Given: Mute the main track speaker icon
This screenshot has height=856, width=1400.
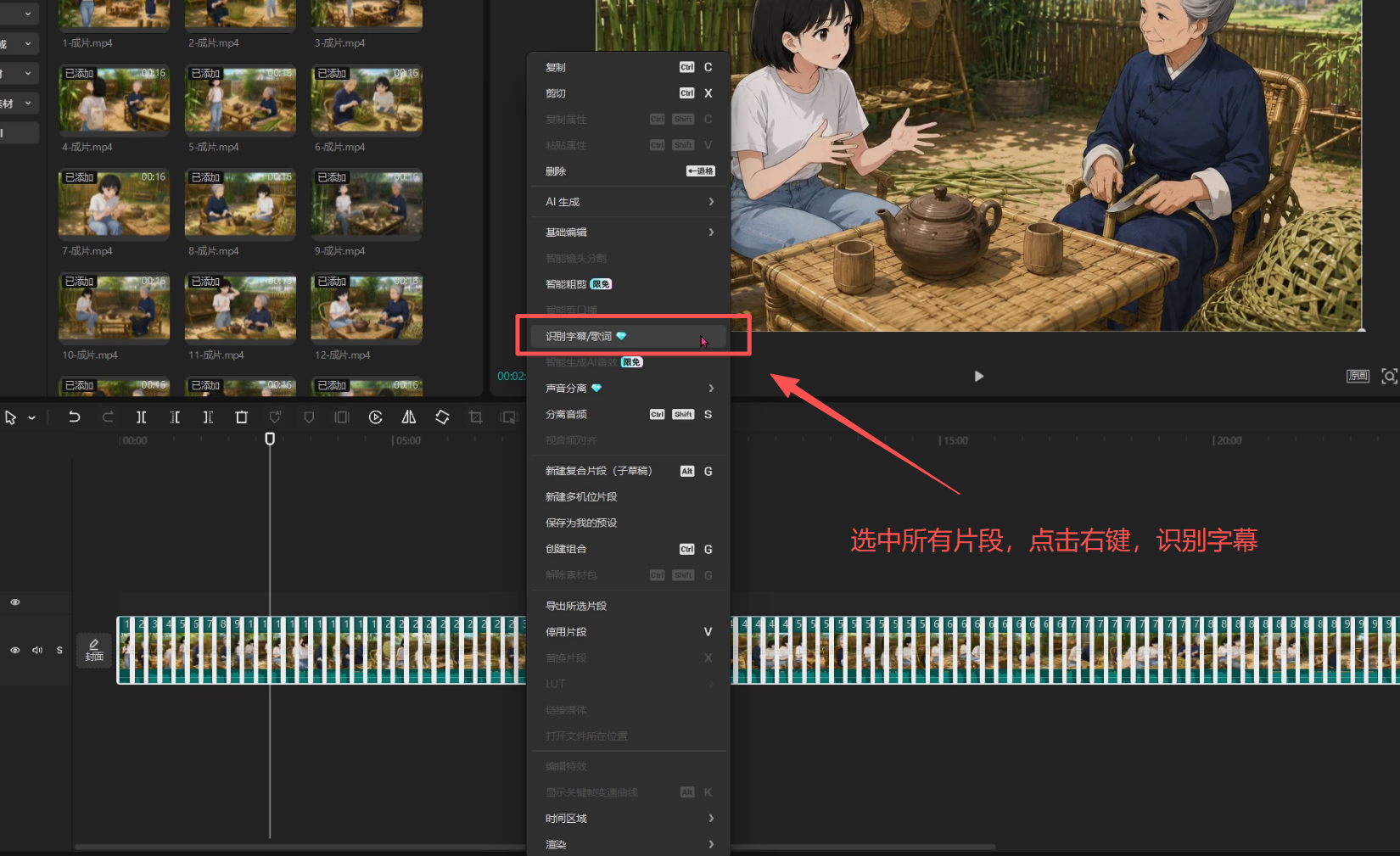Looking at the screenshot, I should point(37,651).
